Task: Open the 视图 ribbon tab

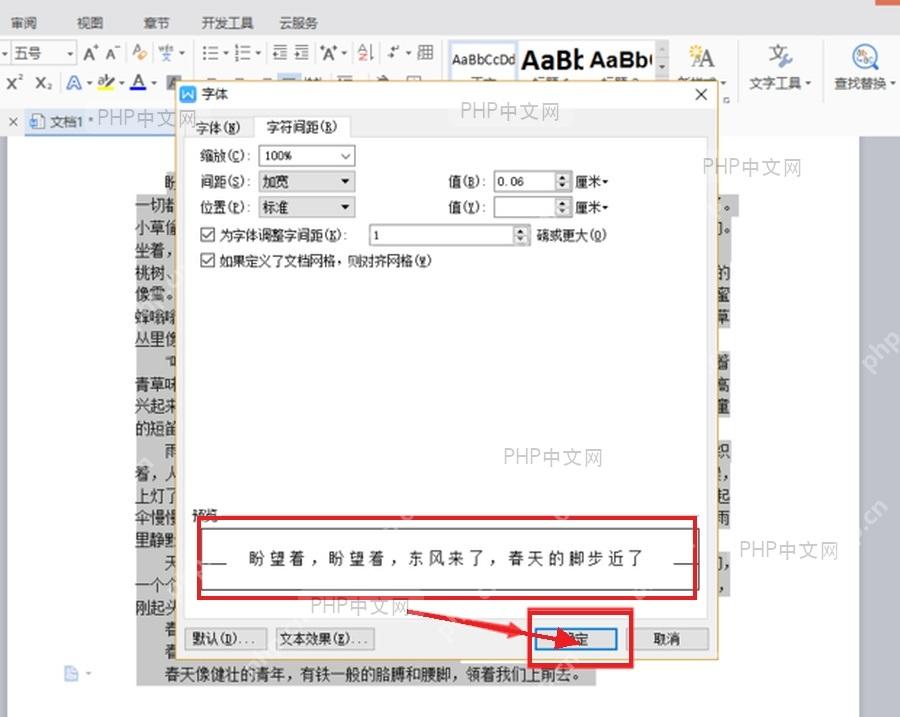Action: 90,23
